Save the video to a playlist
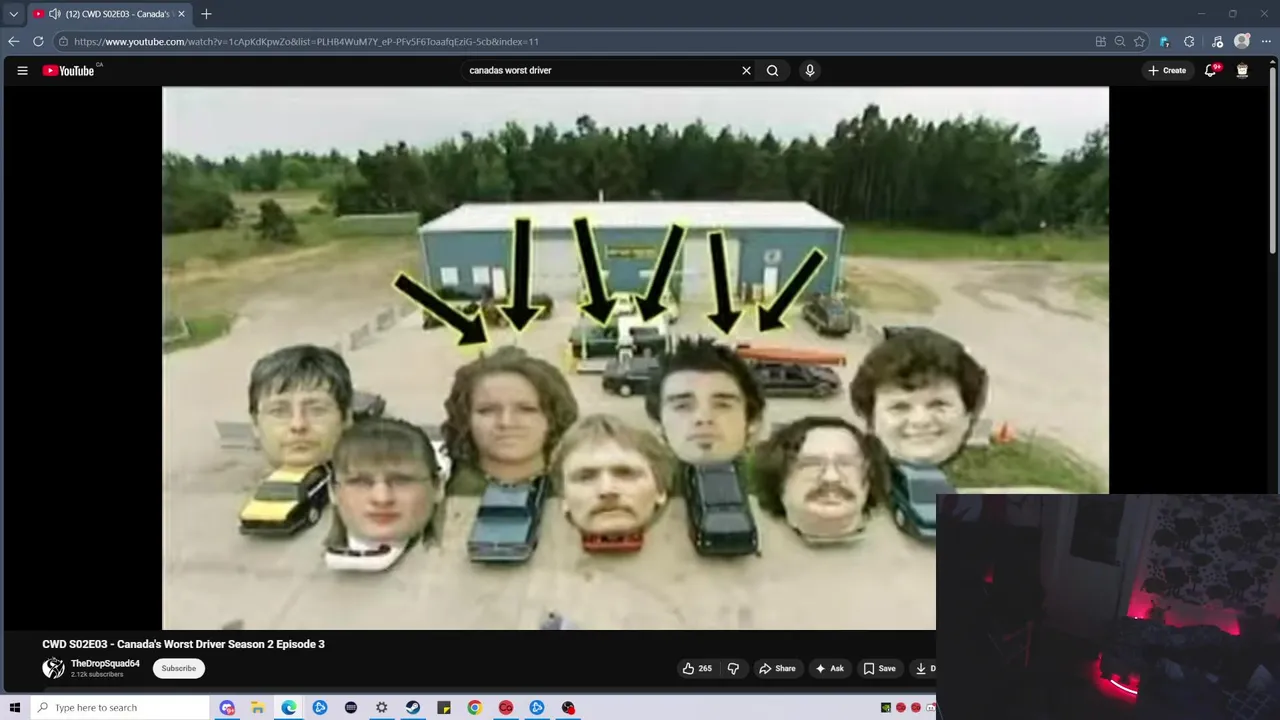 (879, 668)
